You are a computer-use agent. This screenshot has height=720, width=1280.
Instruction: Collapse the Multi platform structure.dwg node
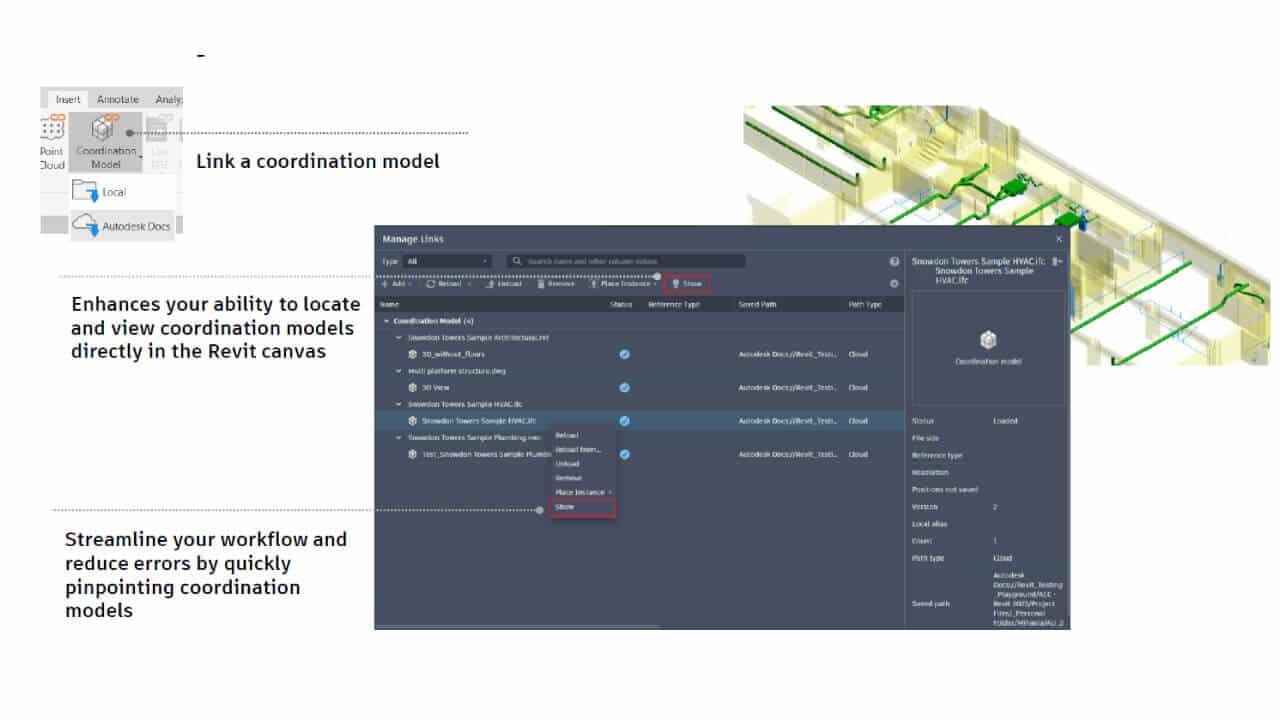click(398, 371)
